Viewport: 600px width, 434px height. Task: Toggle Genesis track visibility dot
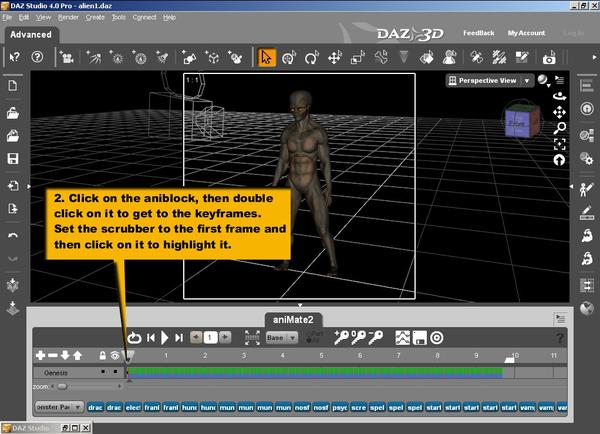[115, 372]
